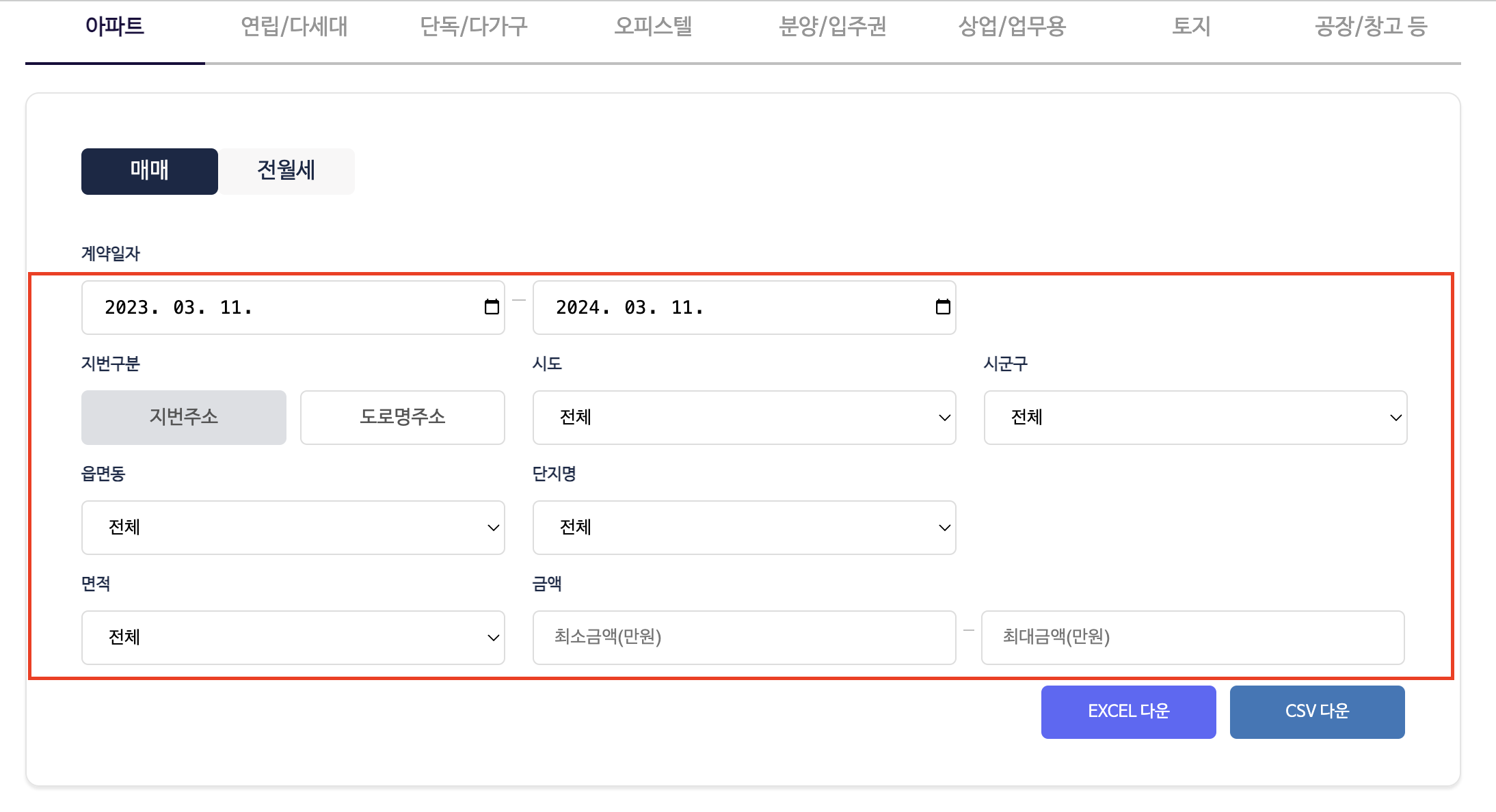Screen dimensions: 1496x812
Task: Select the 지번주소 address type
Action: click(x=183, y=418)
